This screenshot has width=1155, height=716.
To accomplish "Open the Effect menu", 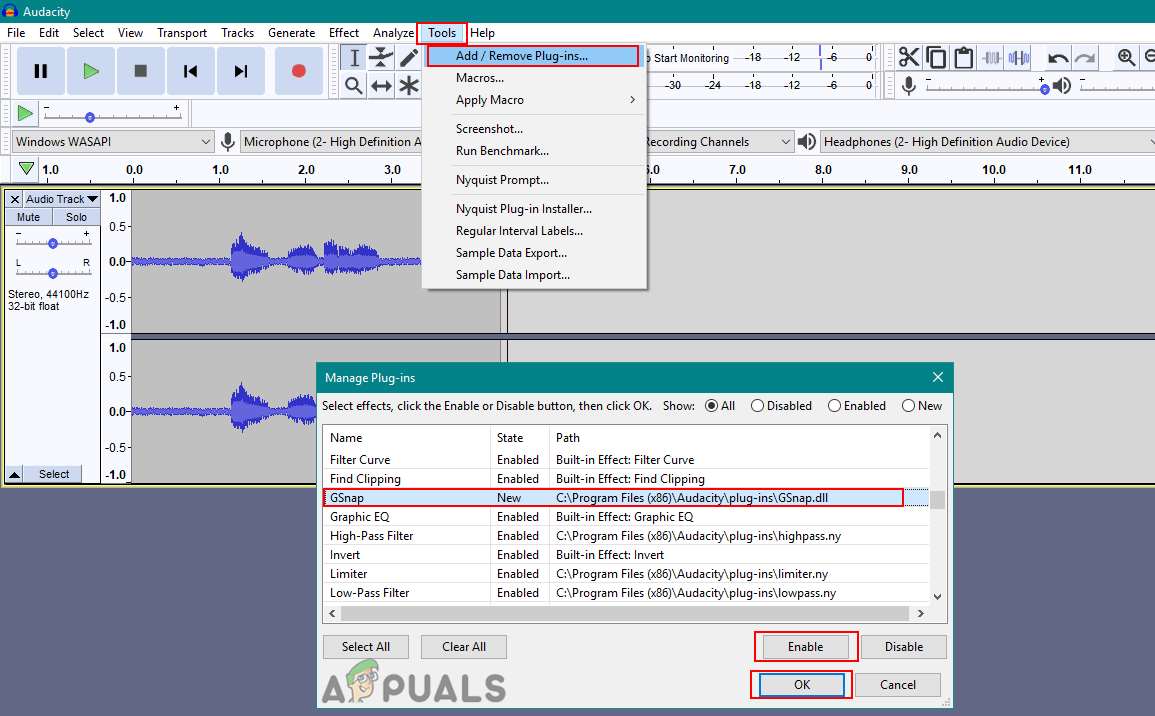I will pos(343,32).
